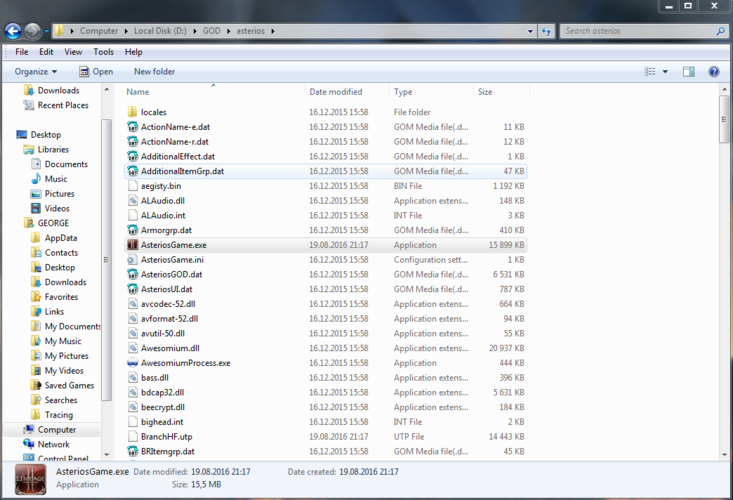
Task: Open the Tools menu
Action: click(x=103, y=52)
